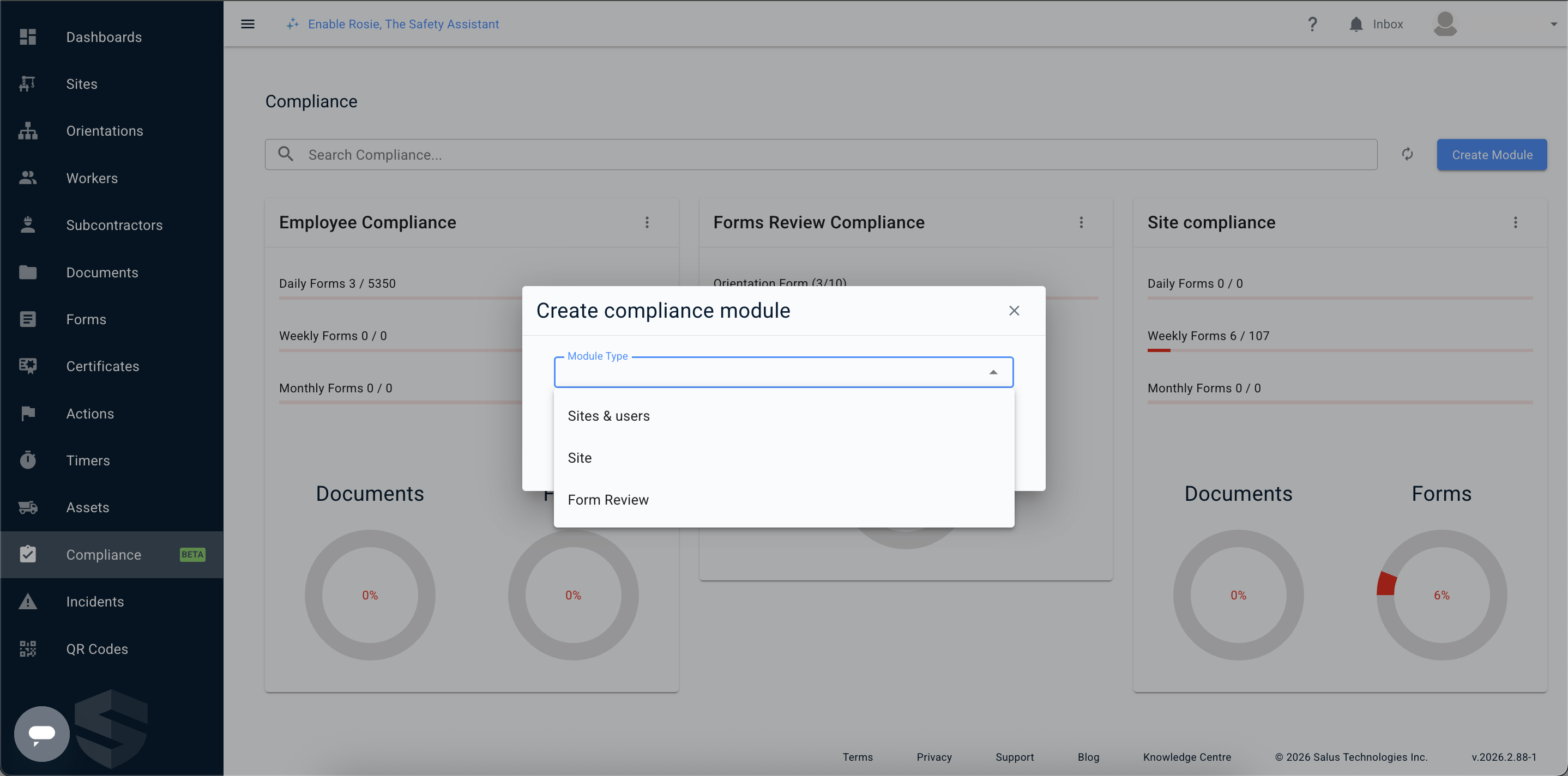The height and width of the screenshot is (776, 1568).
Task: Click the refresh compliance icon
Action: point(1407,154)
